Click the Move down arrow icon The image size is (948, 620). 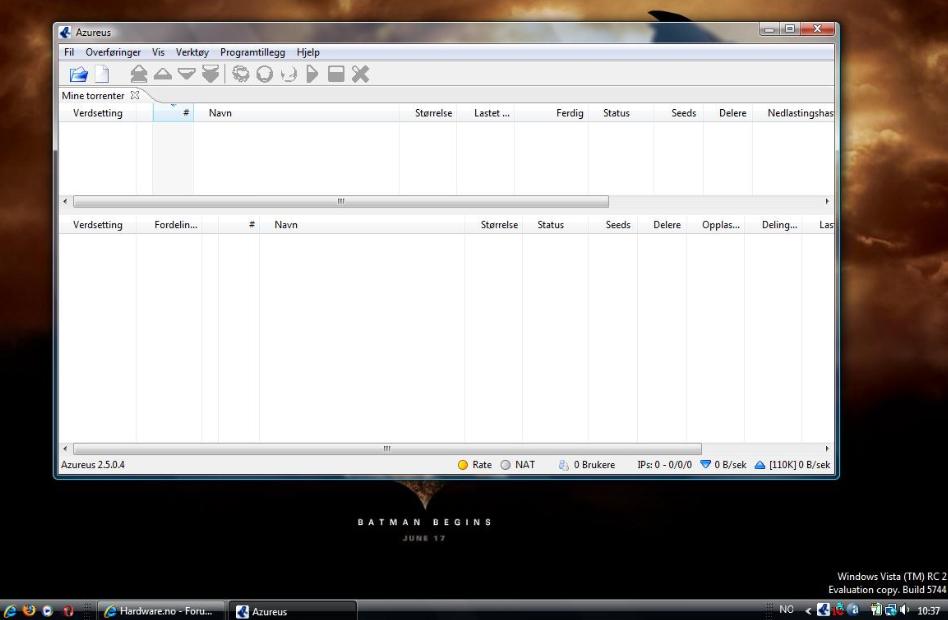(x=186, y=74)
